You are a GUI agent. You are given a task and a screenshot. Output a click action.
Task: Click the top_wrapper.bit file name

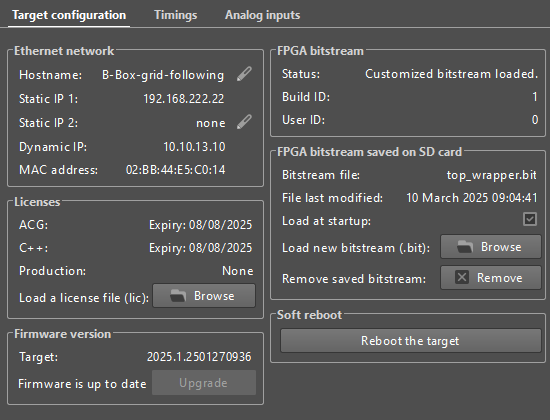coord(491,175)
